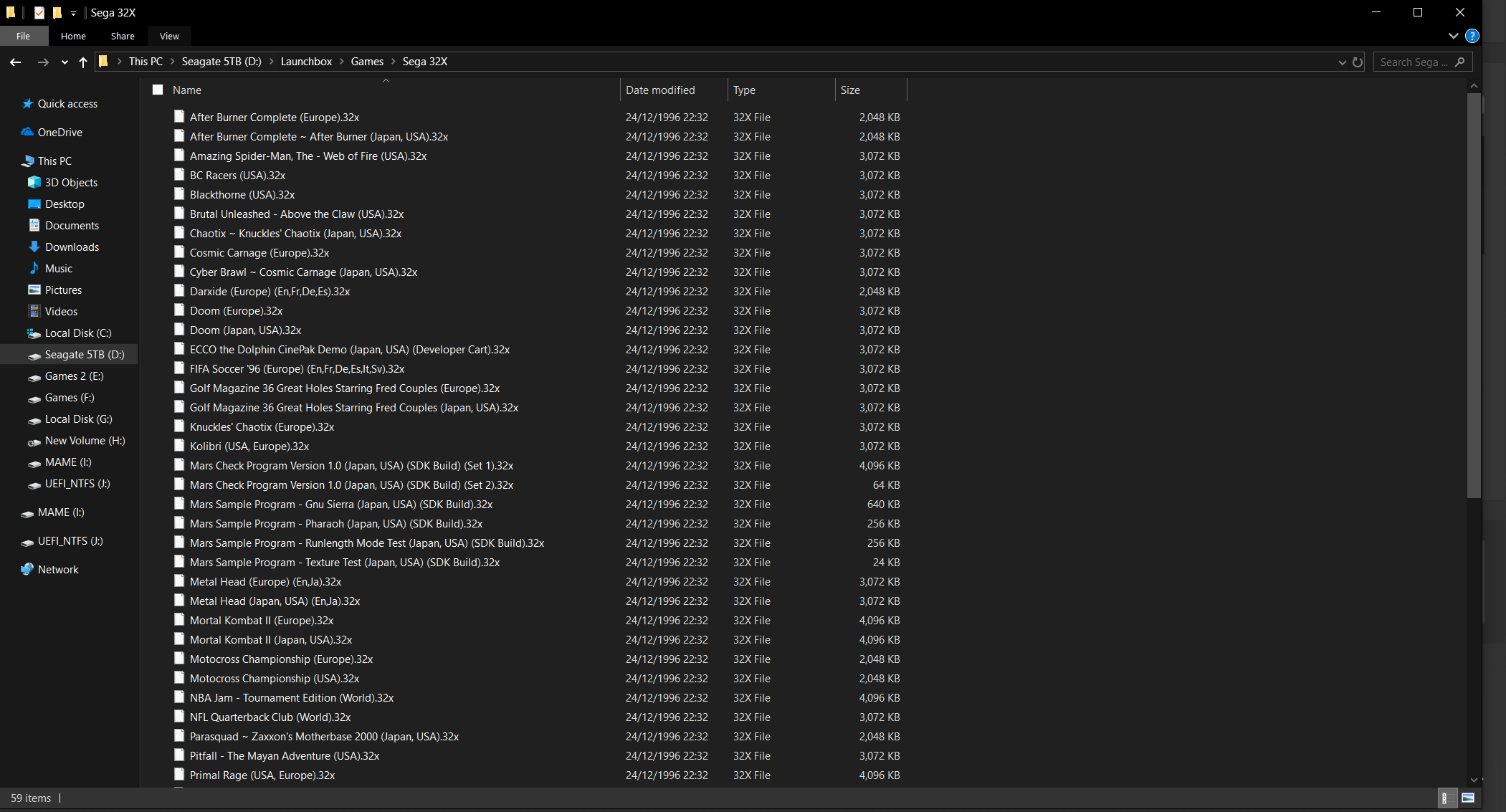
Task: Expand chevron after This PC in address bar
Action: [x=172, y=62]
